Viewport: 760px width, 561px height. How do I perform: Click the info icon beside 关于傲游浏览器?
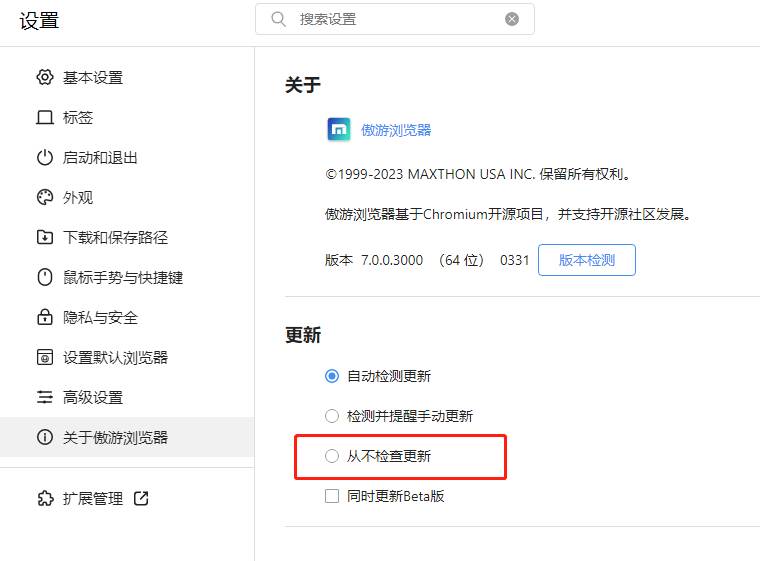click(x=45, y=437)
